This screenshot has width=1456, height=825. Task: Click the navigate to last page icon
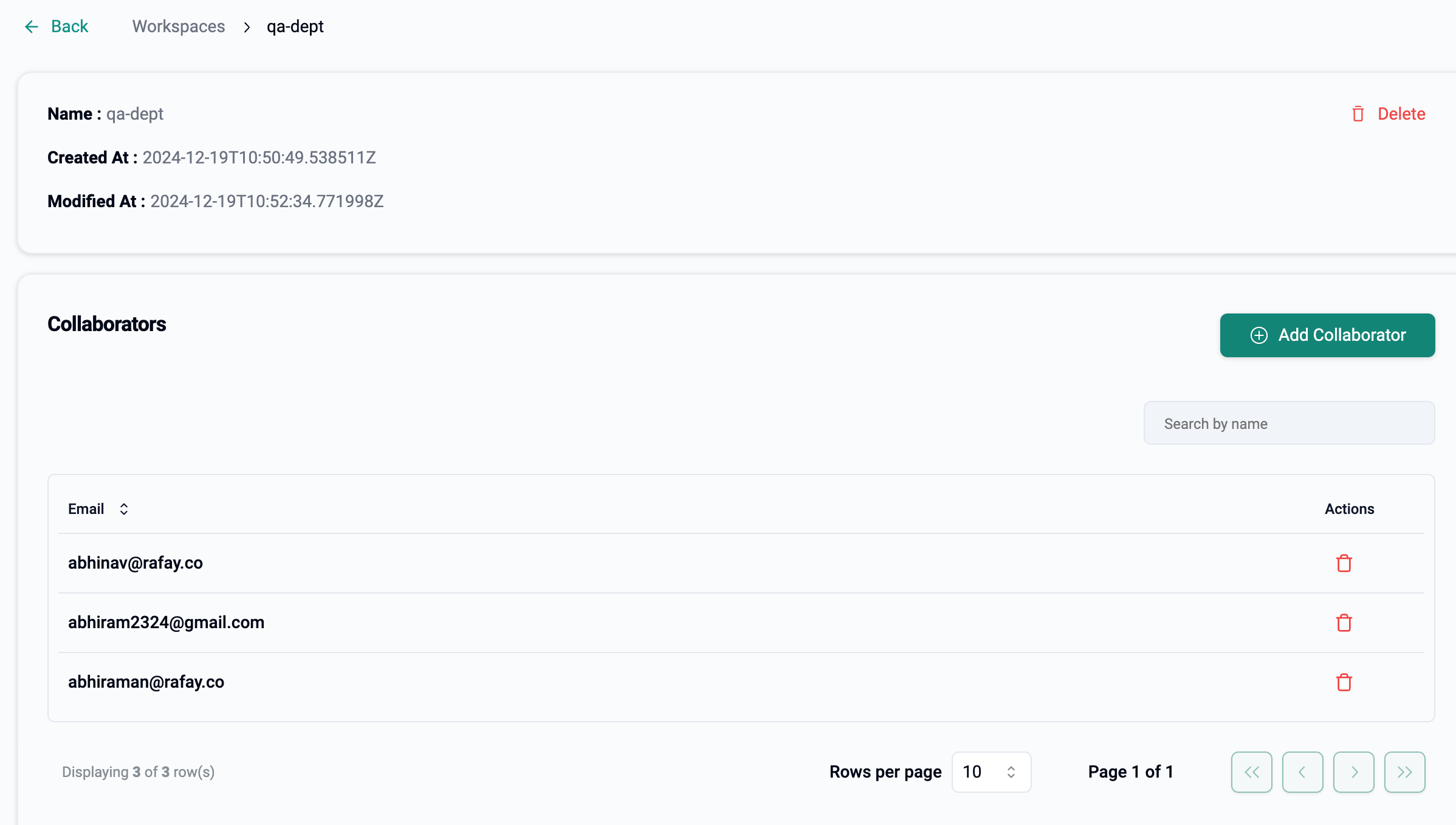[x=1404, y=772]
